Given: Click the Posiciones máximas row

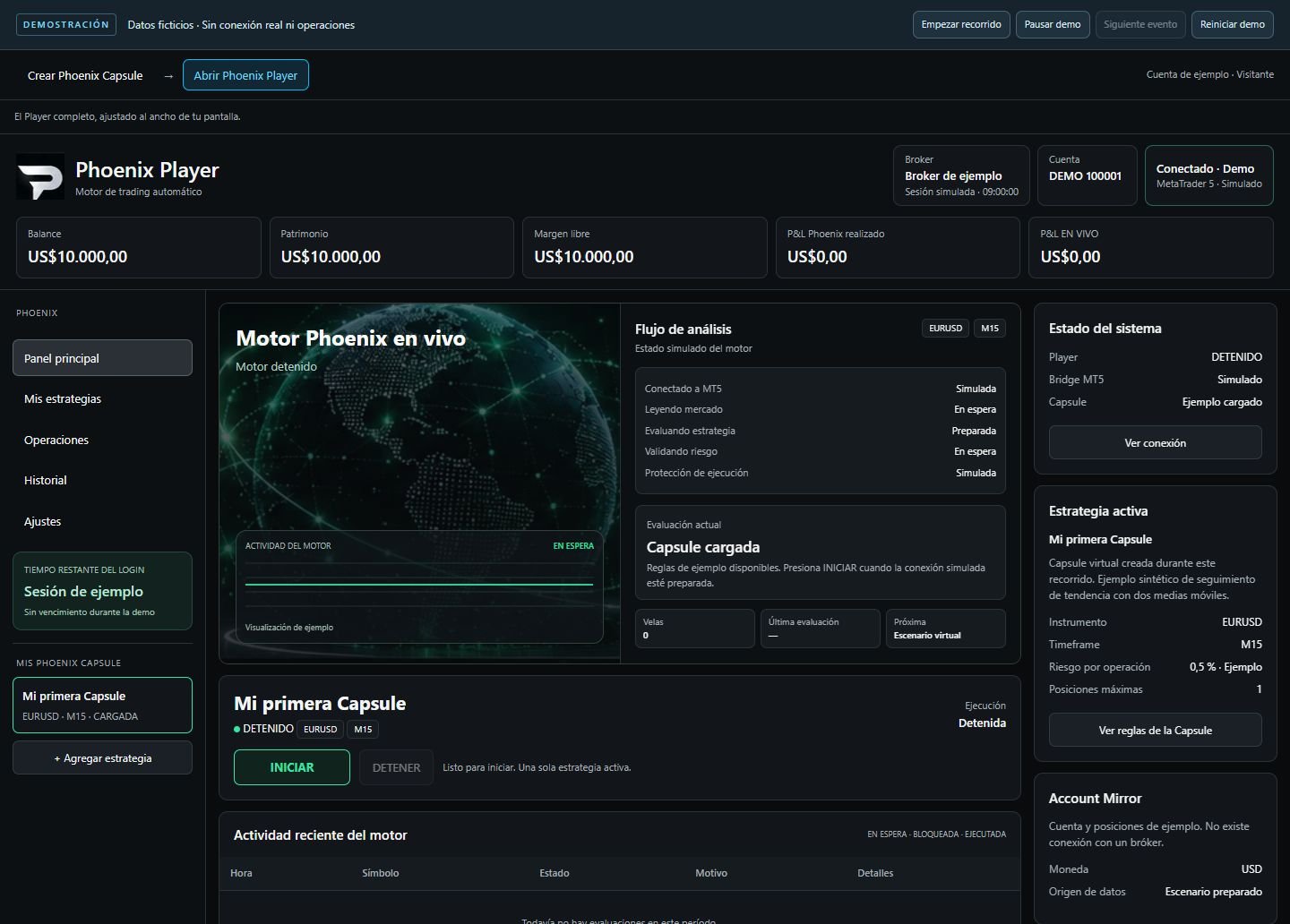Looking at the screenshot, I should click(x=1155, y=689).
